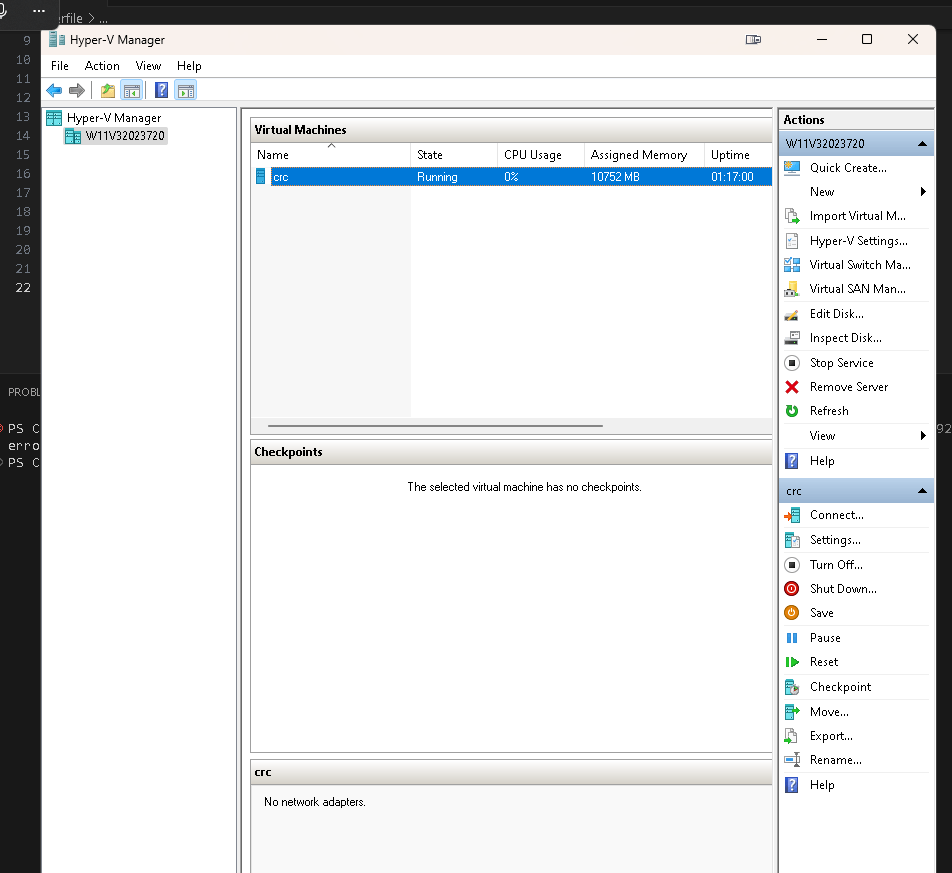Click the Connect icon for crc
952x873 pixels.
[792, 515]
